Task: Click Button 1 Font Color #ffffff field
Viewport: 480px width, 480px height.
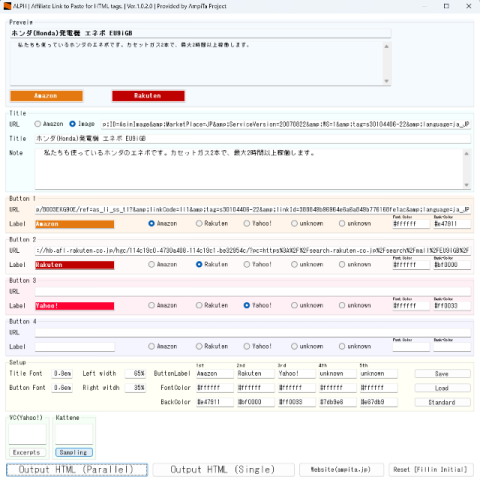Action: [411, 224]
